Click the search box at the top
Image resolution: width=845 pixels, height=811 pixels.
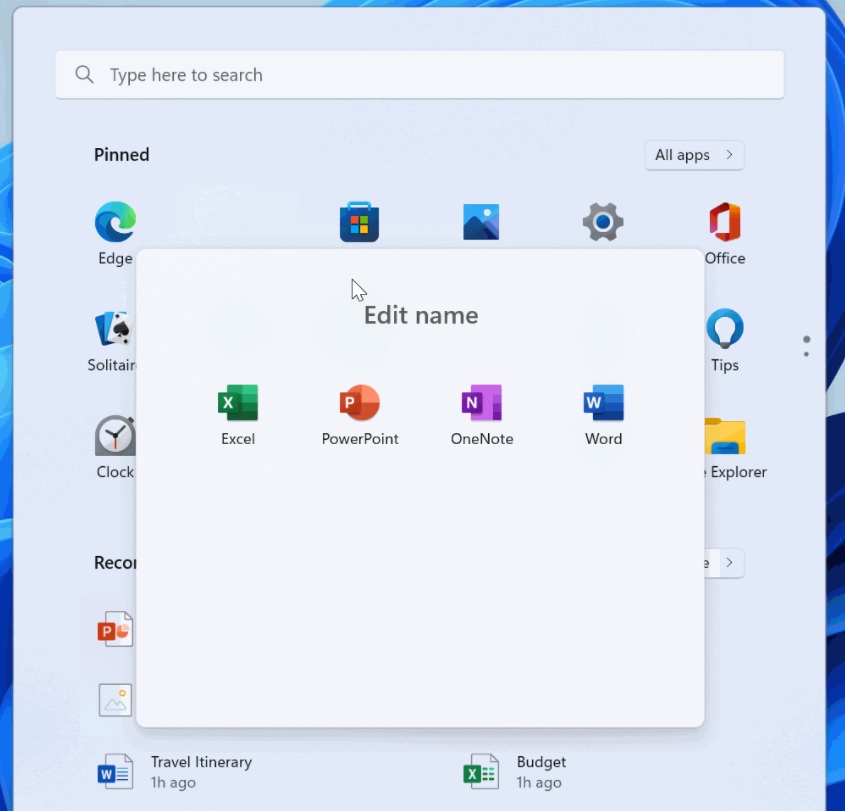point(420,74)
